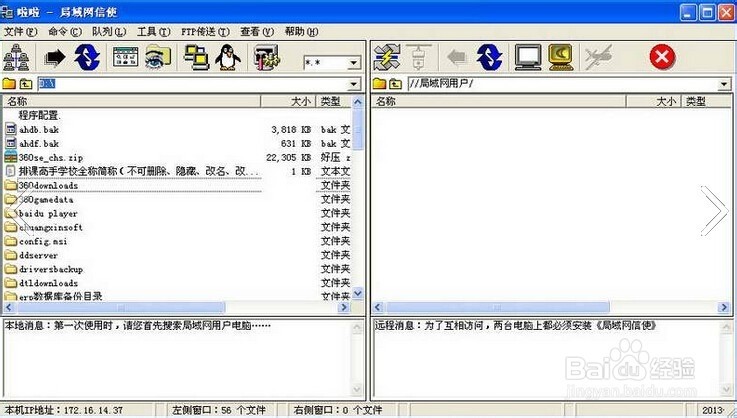
Task: Click the tools settings toolbar icon
Action: [267, 57]
